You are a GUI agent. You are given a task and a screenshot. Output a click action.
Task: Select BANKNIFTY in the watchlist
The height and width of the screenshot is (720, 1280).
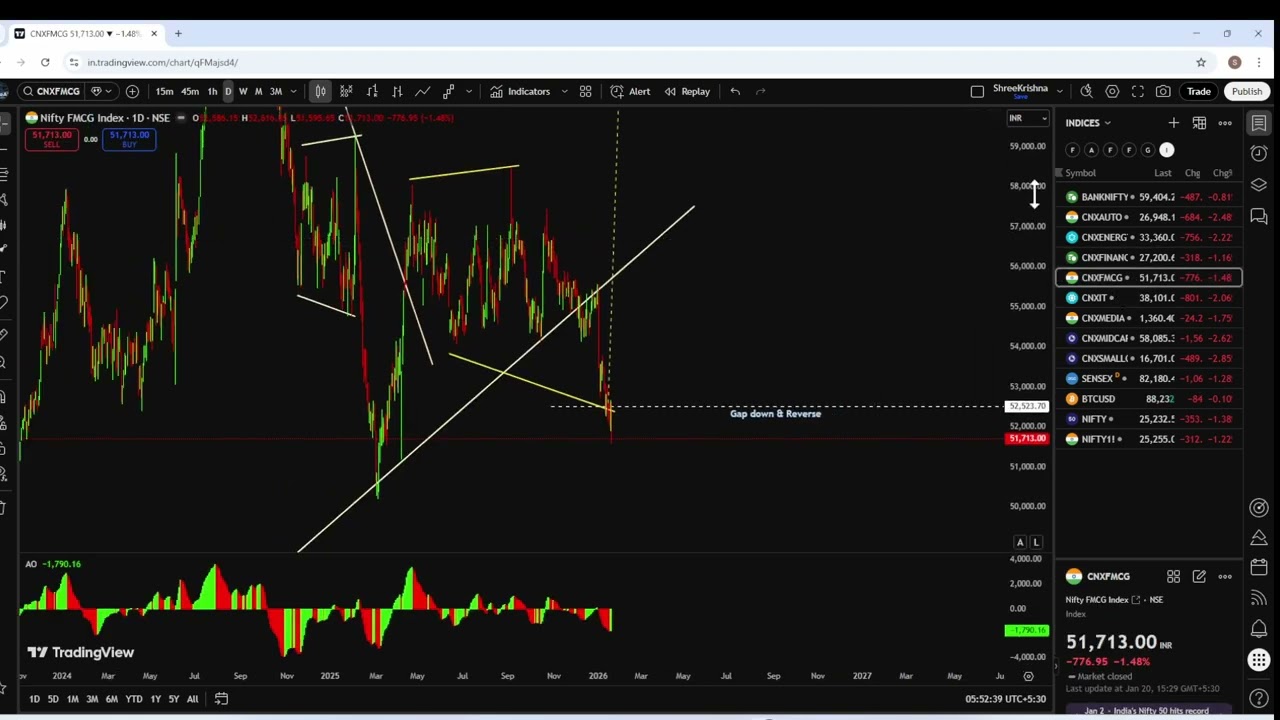(x=1149, y=197)
